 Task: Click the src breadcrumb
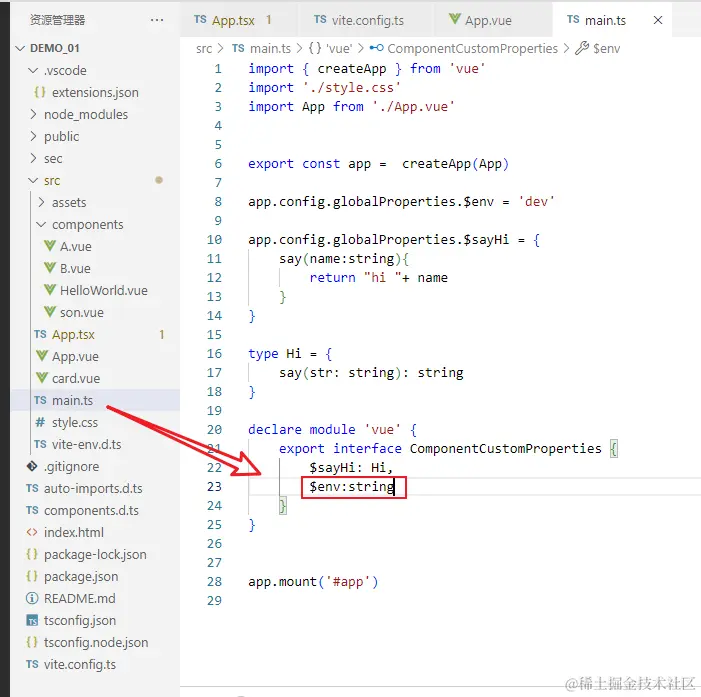pos(204,48)
